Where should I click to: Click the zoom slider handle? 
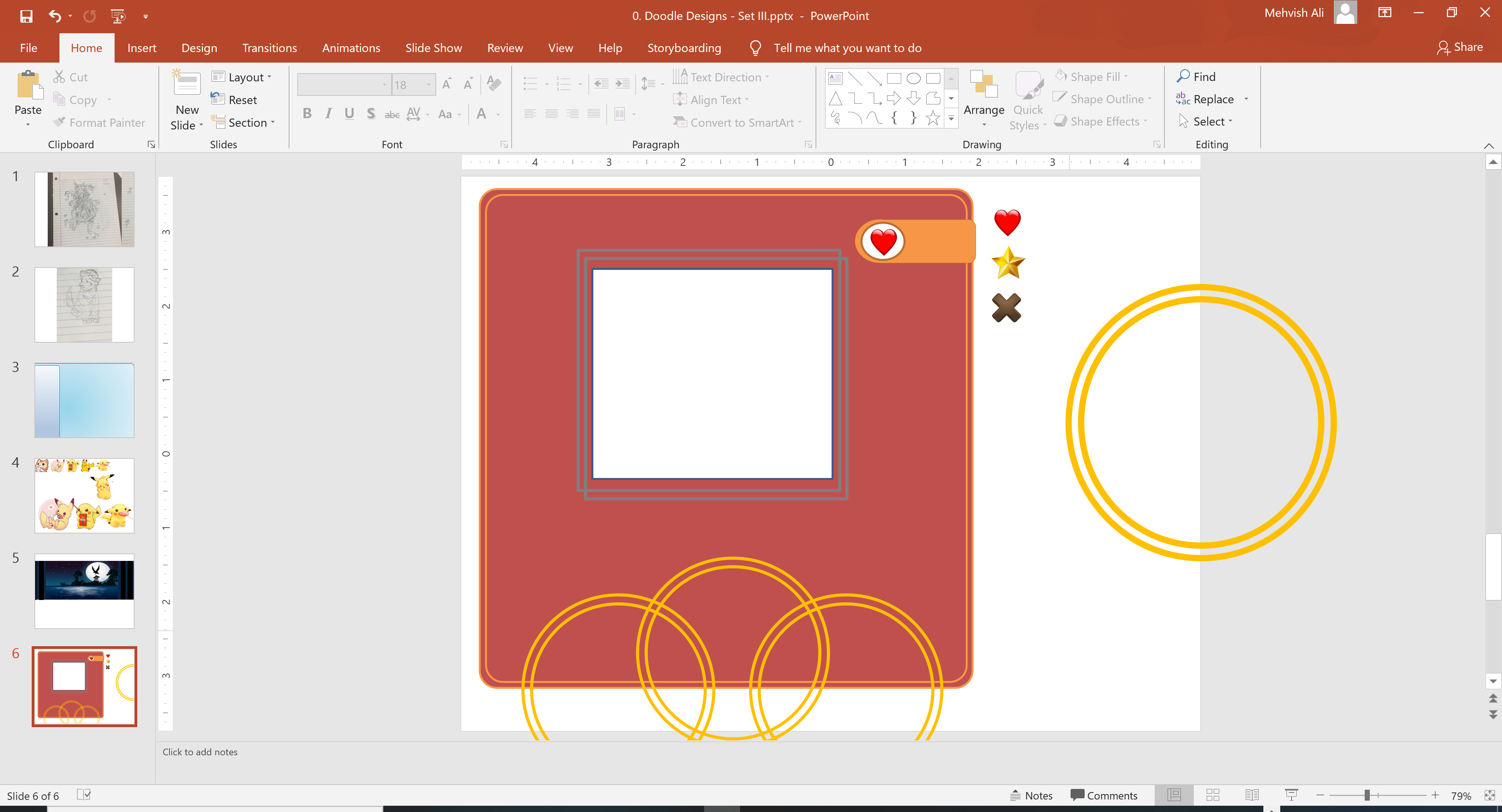coord(1367,795)
